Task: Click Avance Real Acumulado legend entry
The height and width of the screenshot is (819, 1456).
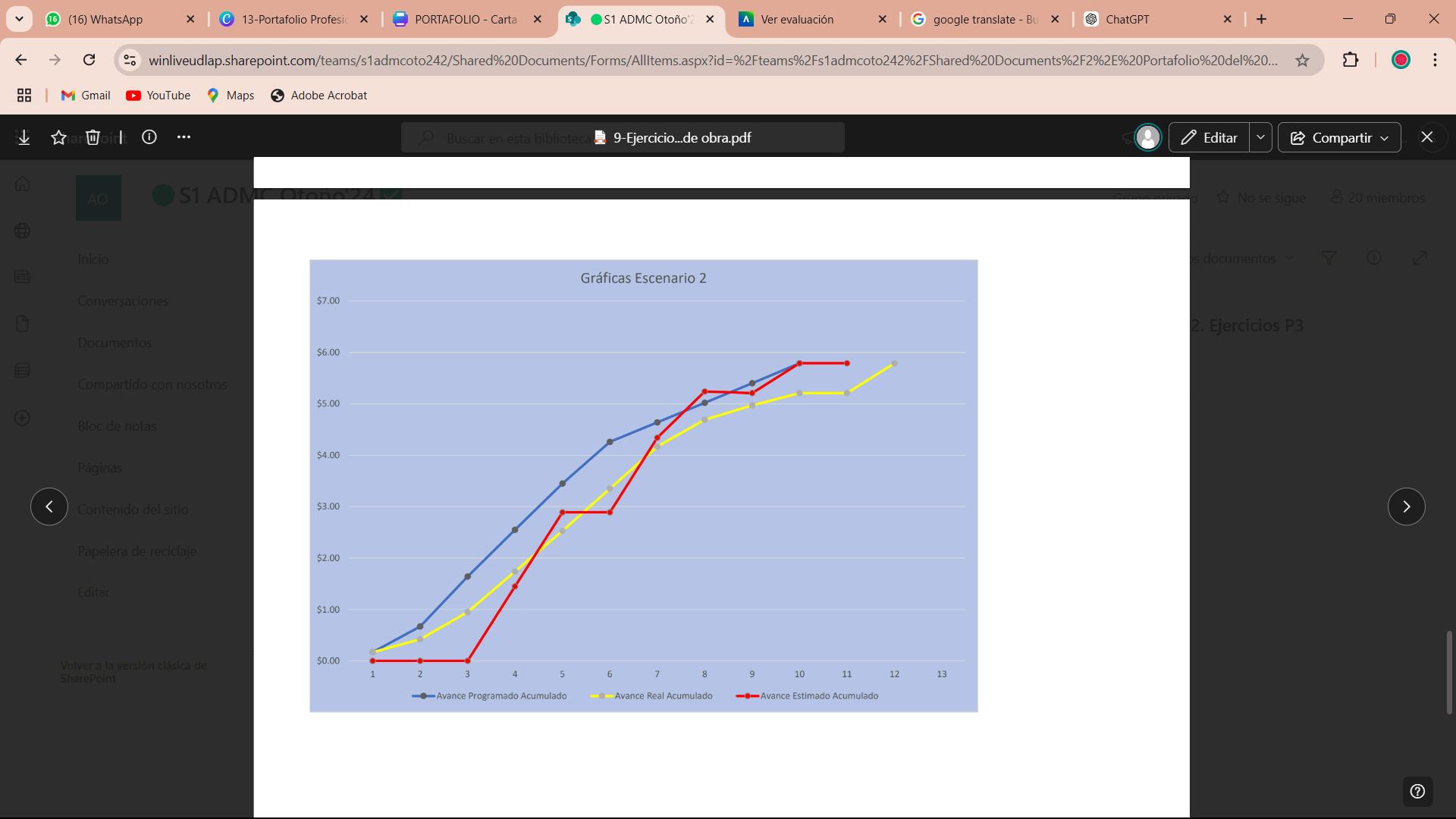Action: pyautogui.click(x=651, y=696)
